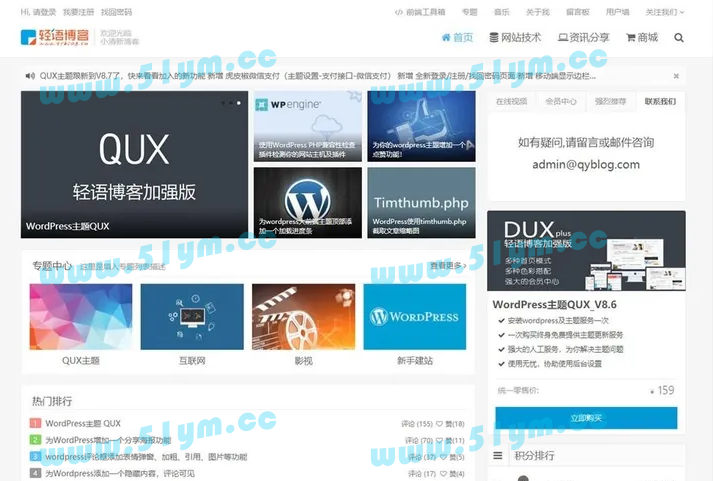Open the 商城 shop nav item
This screenshot has width=713, height=481.
coord(642,37)
